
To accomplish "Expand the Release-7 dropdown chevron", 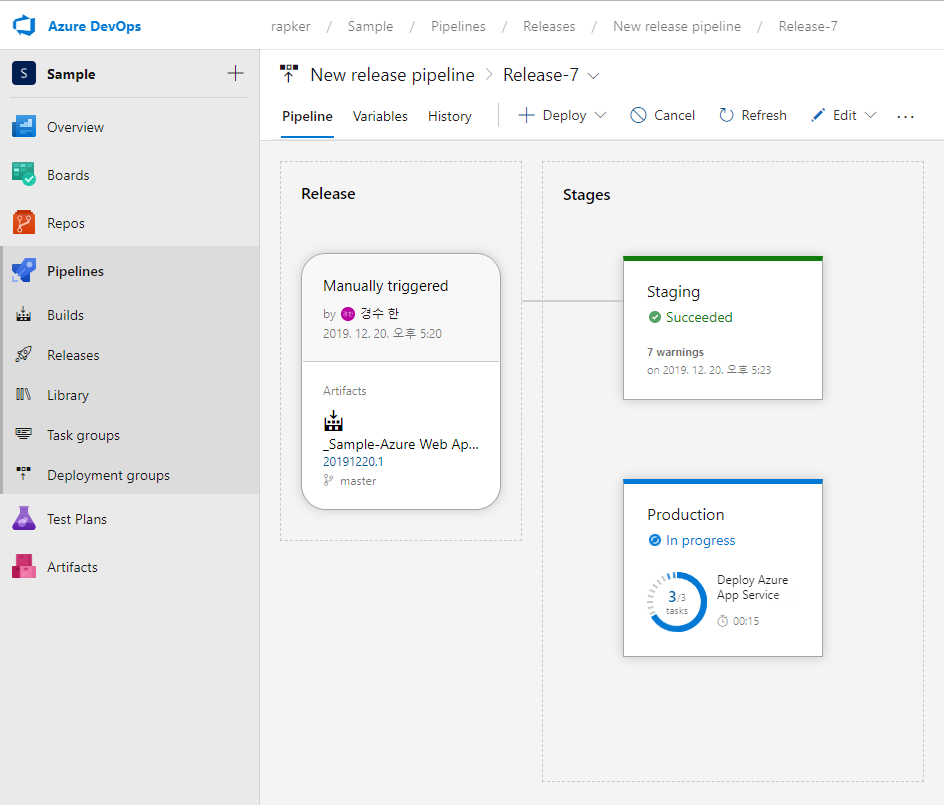I will coord(593,75).
